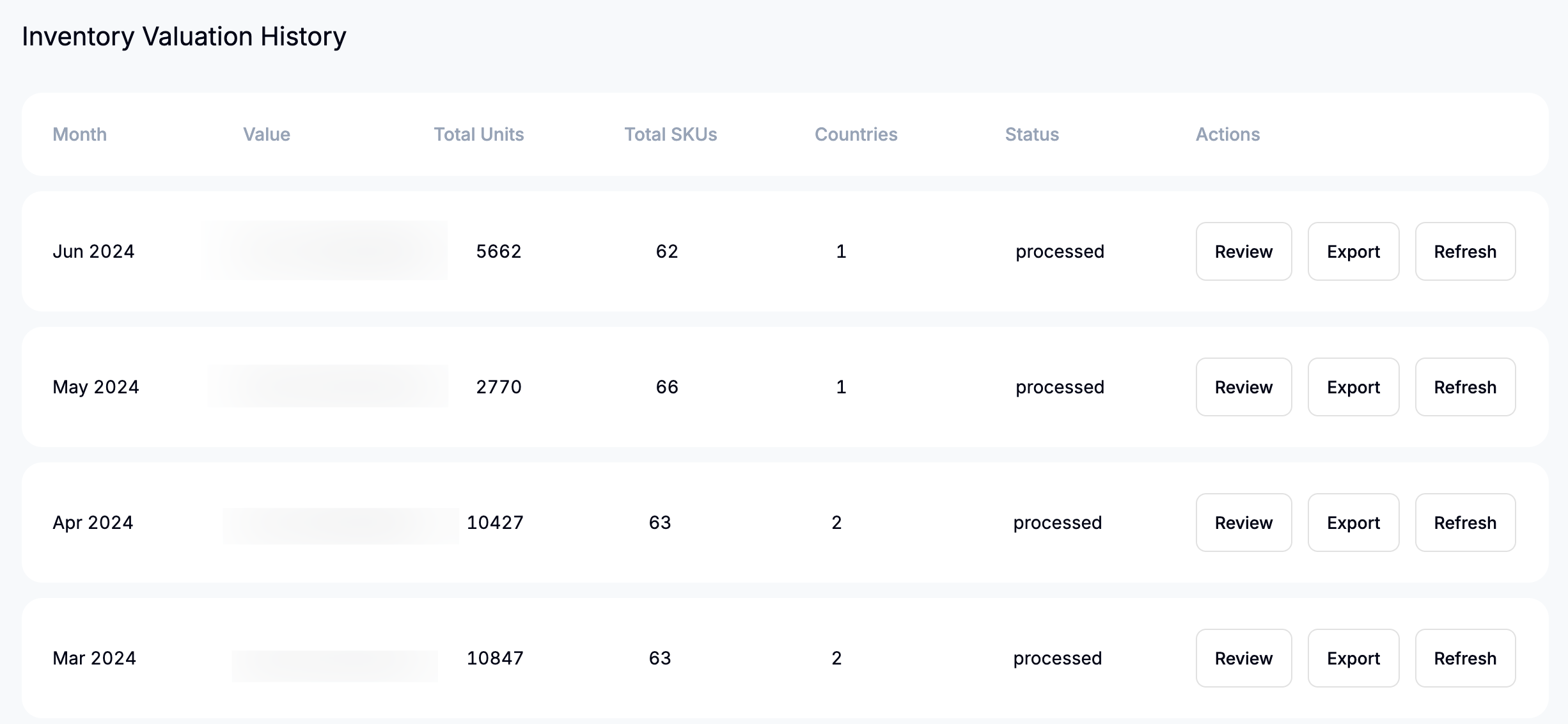1568x724 pixels.
Task: Export the May 2024 valuation
Action: click(x=1353, y=387)
